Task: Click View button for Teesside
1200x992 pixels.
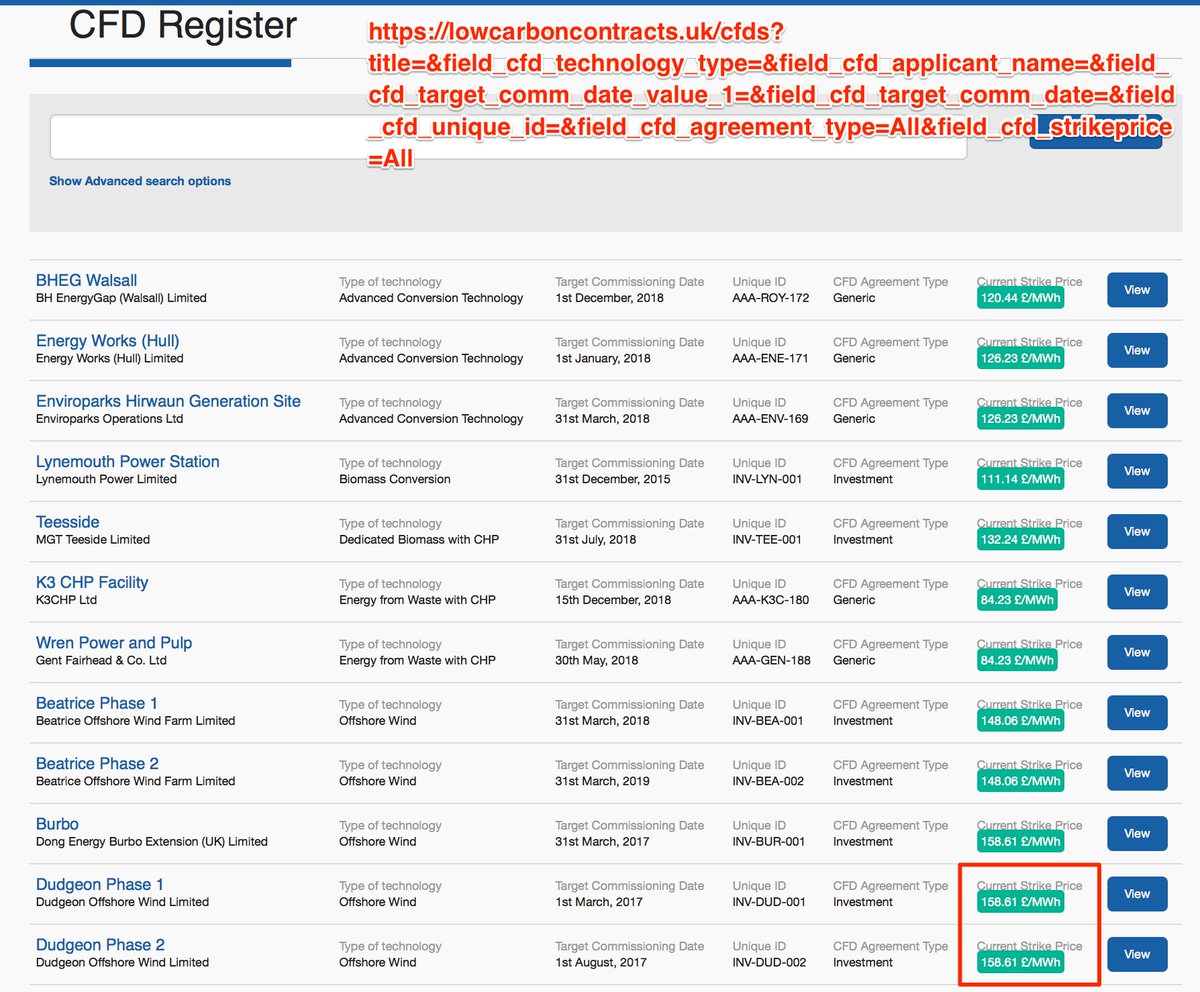Action: (1137, 532)
